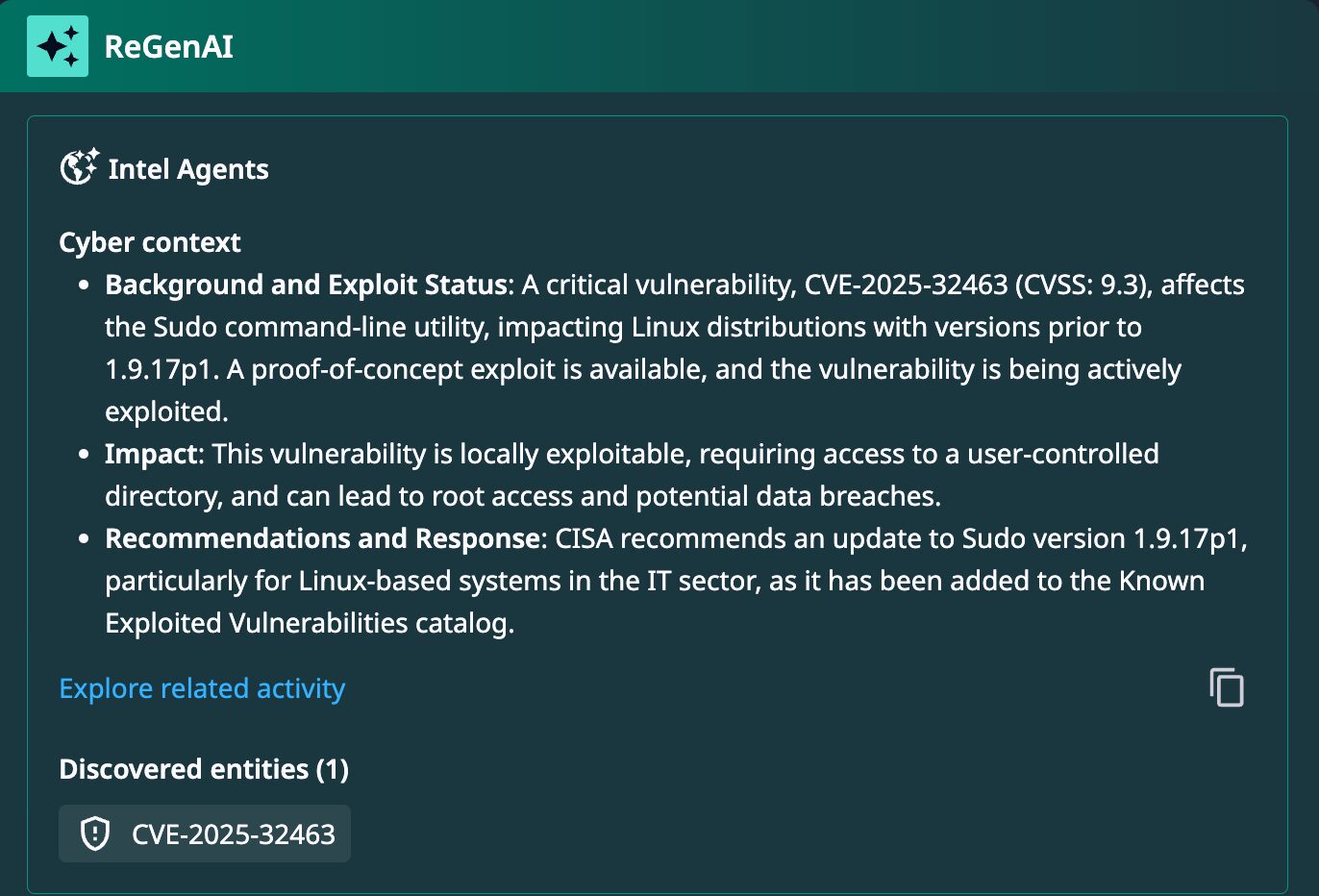The width and height of the screenshot is (1319, 896).
Task: Click the Discovered entities (1) heading
Action: click(204, 769)
